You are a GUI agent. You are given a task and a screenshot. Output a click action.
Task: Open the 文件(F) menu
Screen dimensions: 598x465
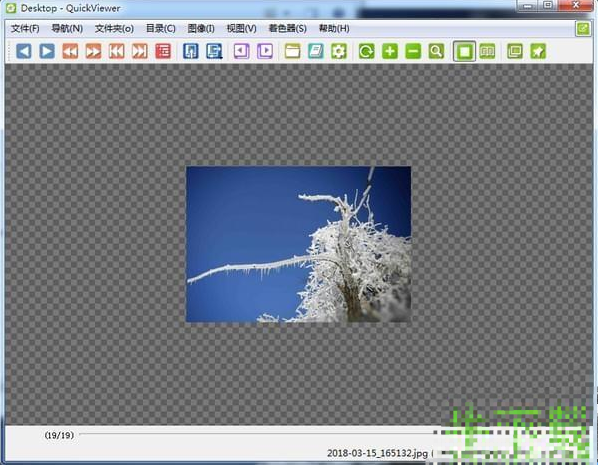pos(25,29)
